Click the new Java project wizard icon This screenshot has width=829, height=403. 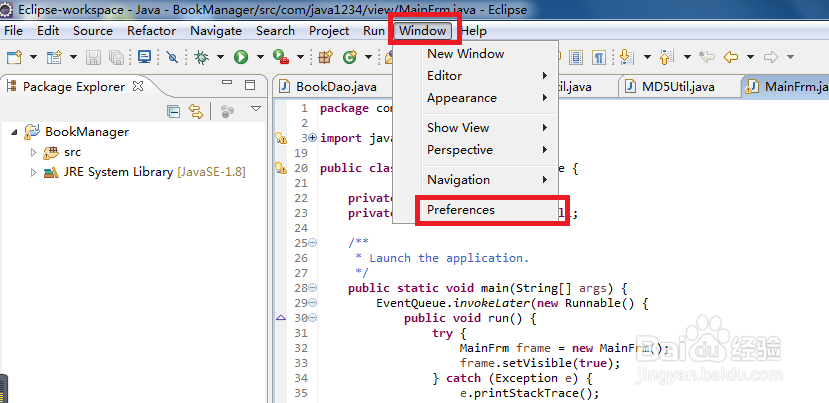(x=54, y=57)
